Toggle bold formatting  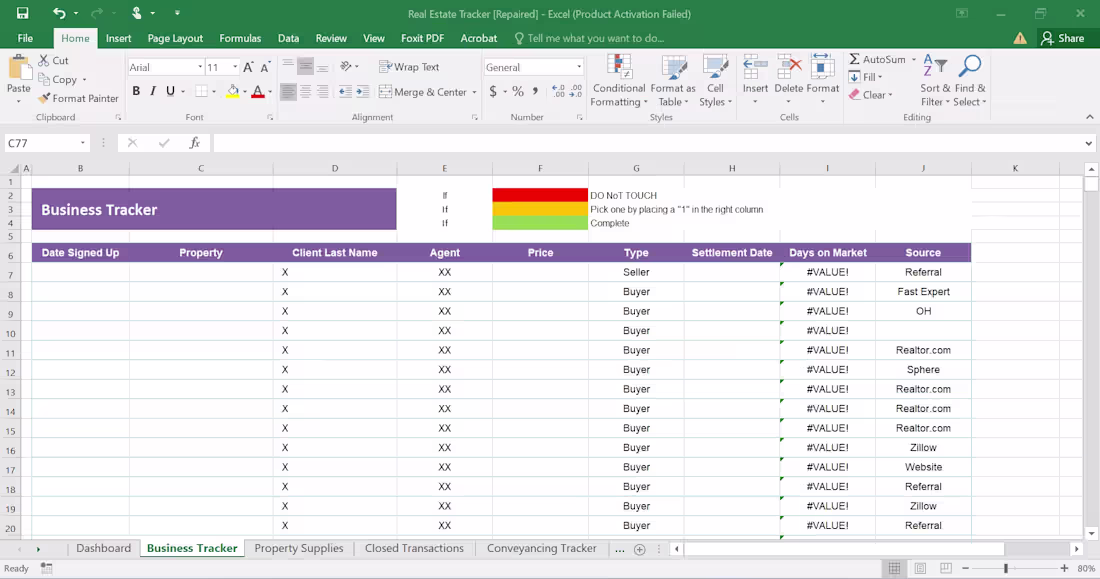[135, 90]
